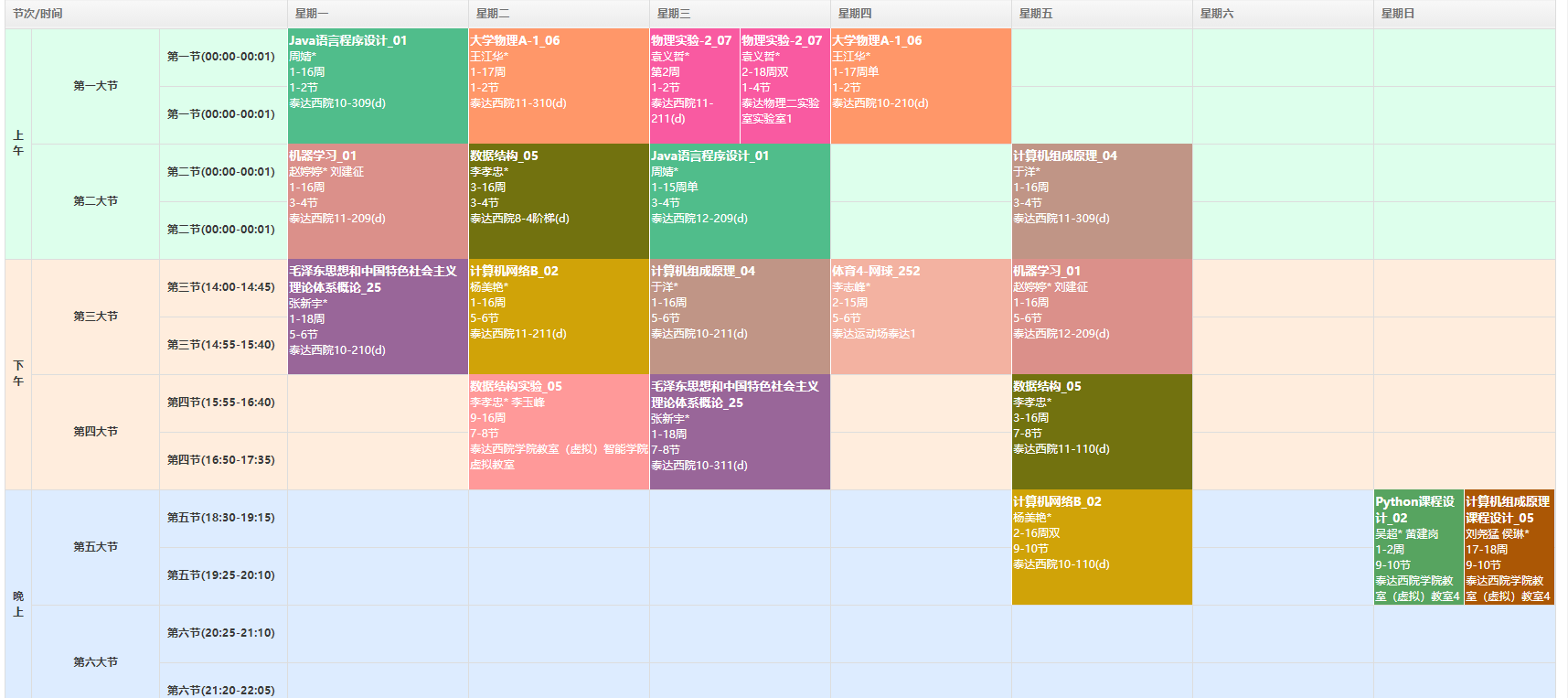Open Tuesday's 数据结构_05 course in 8-4阶梯
The width and height of the screenshot is (1568, 698).
pyautogui.click(x=559, y=201)
